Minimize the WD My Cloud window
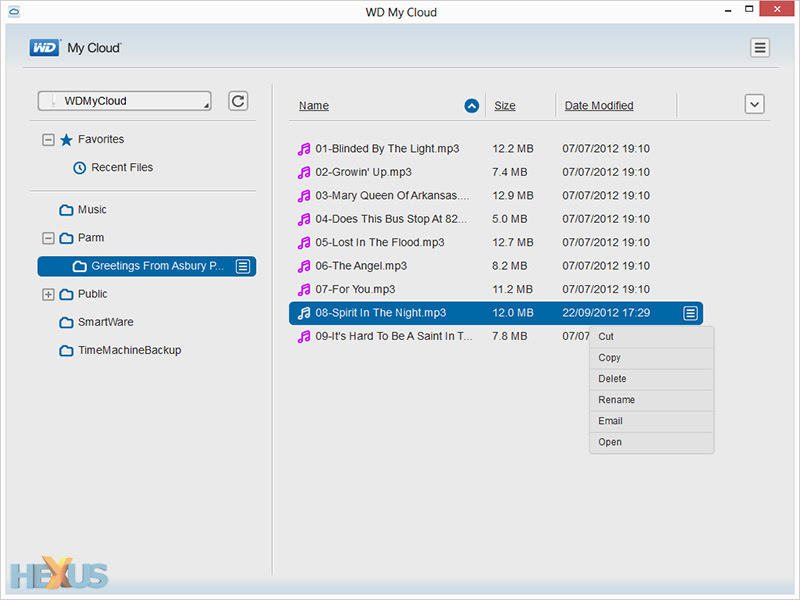 [728, 10]
